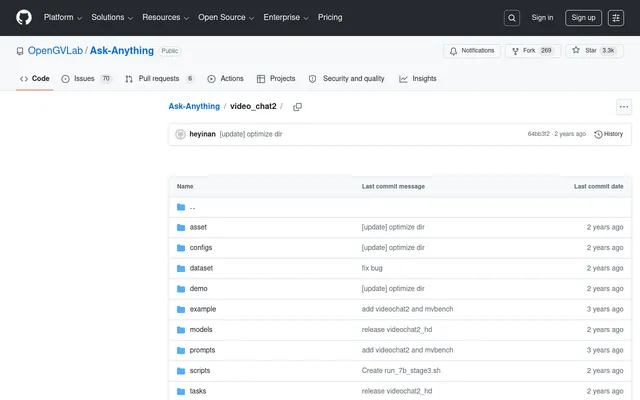Click the repository book icon beside OpenGVLab
This screenshot has width=640, height=400.
pyautogui.click(x=20, y=51)
